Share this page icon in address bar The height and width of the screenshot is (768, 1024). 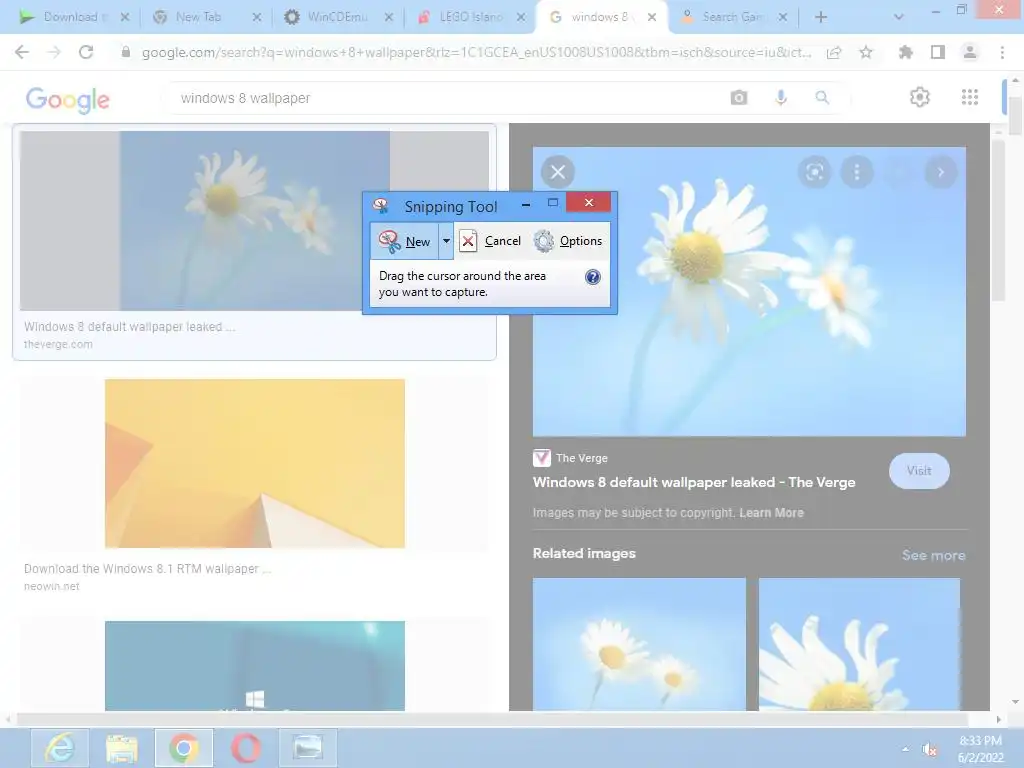pyautogui.click(x=833, y=52)
